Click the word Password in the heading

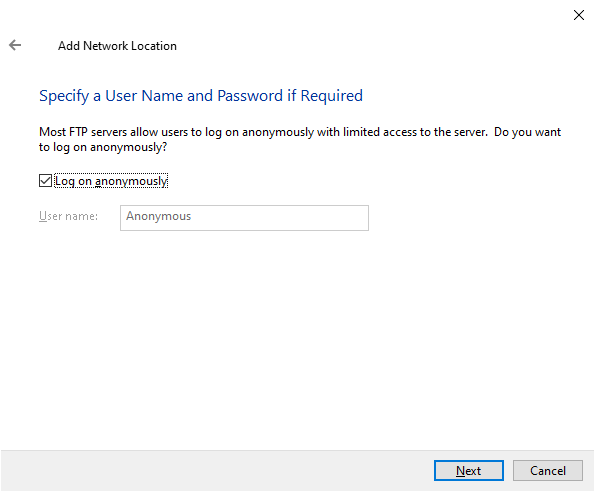[x=250, y=96]
